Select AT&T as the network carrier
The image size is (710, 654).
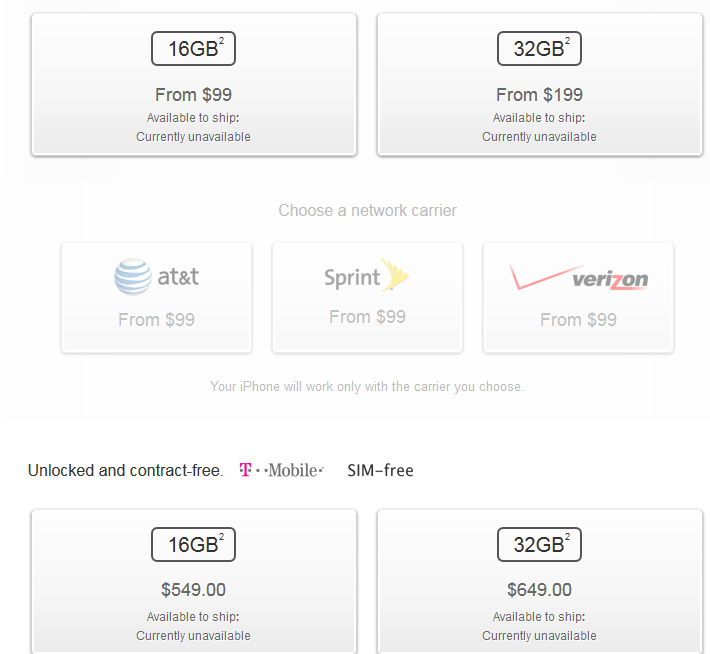tap(156, 297)
